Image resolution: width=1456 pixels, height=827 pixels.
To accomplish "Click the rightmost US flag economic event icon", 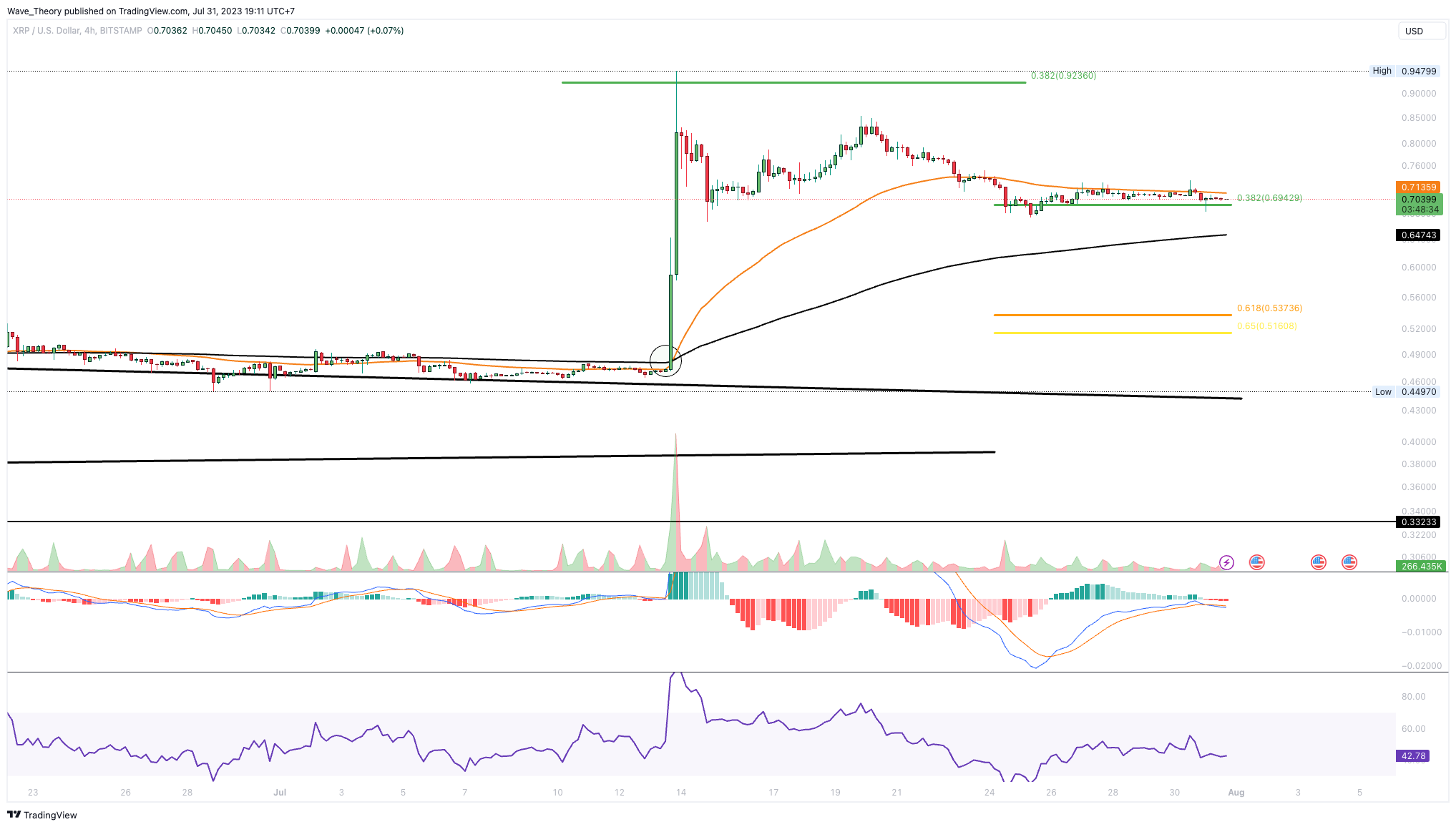I will pos(1349,562).
